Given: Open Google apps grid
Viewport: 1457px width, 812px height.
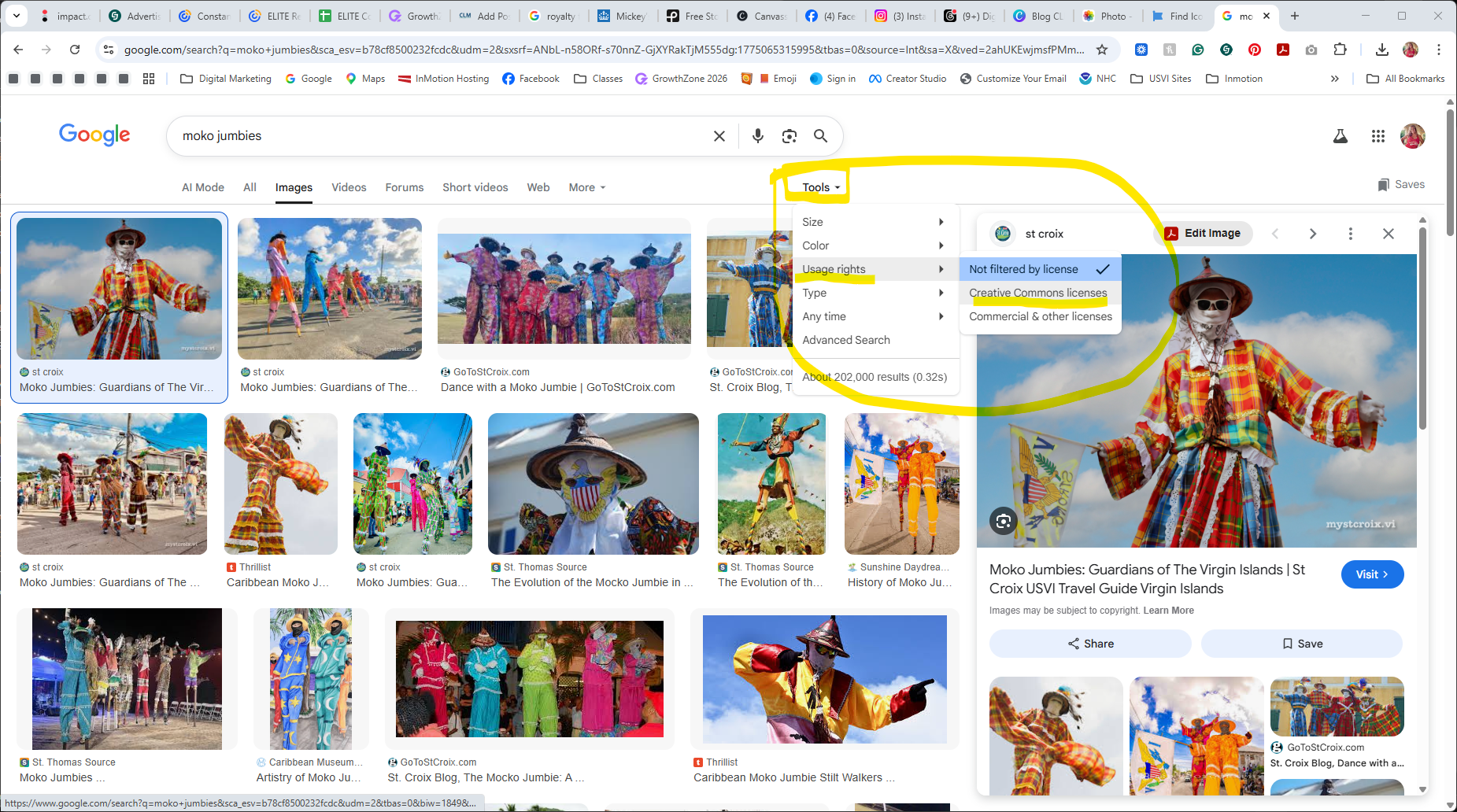Looking at the screenshot, I should (1377, 136).
